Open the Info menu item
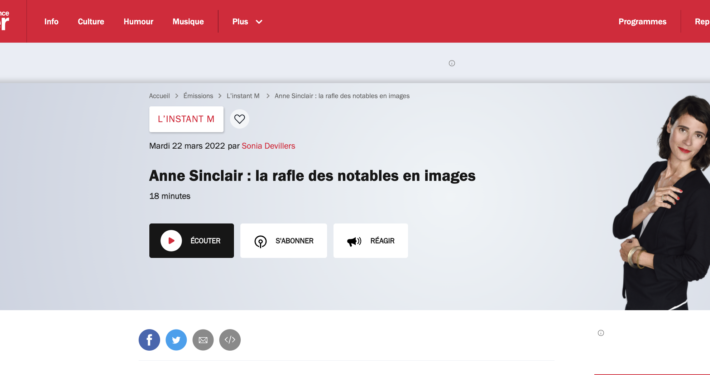Viewport: 710px width, 375px height. click(51, 22)
